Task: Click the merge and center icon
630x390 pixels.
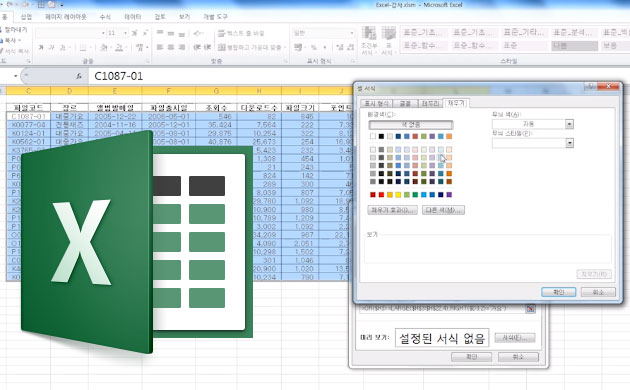Action: (252, 47)
